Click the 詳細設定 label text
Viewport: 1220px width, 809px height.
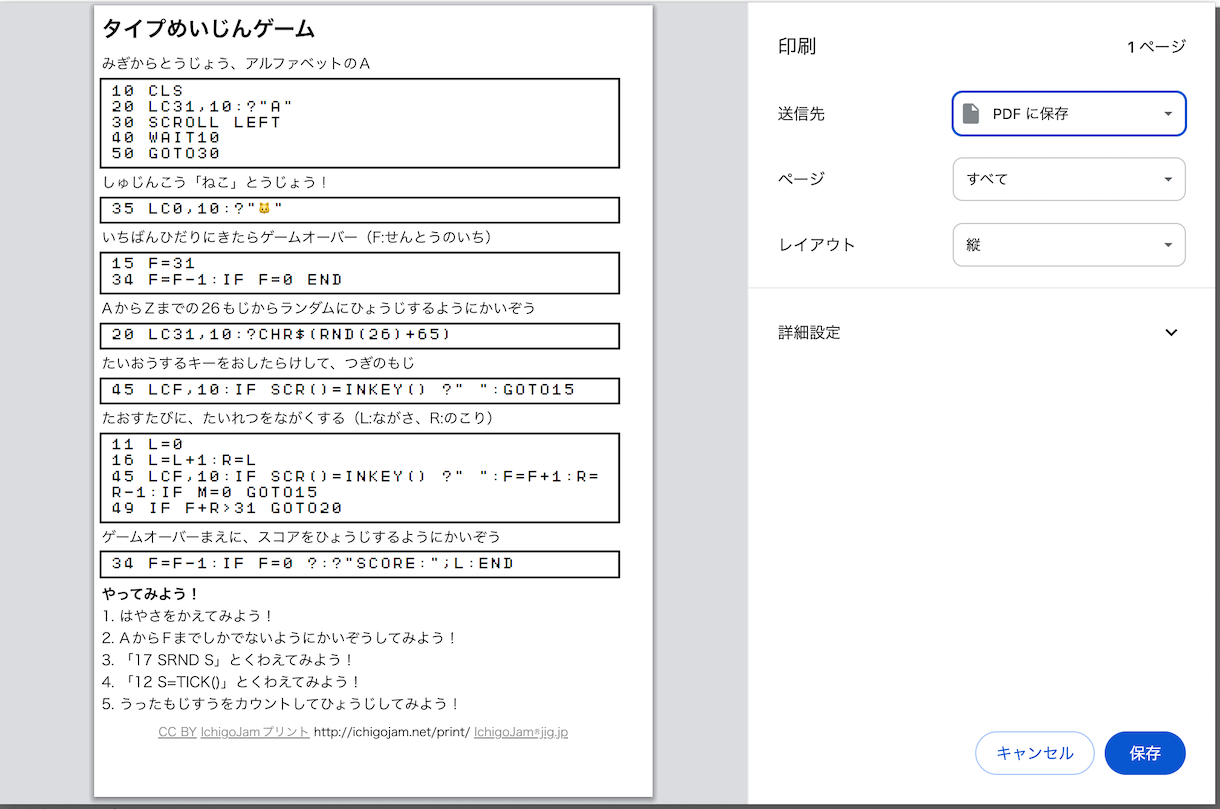point(809,333)
